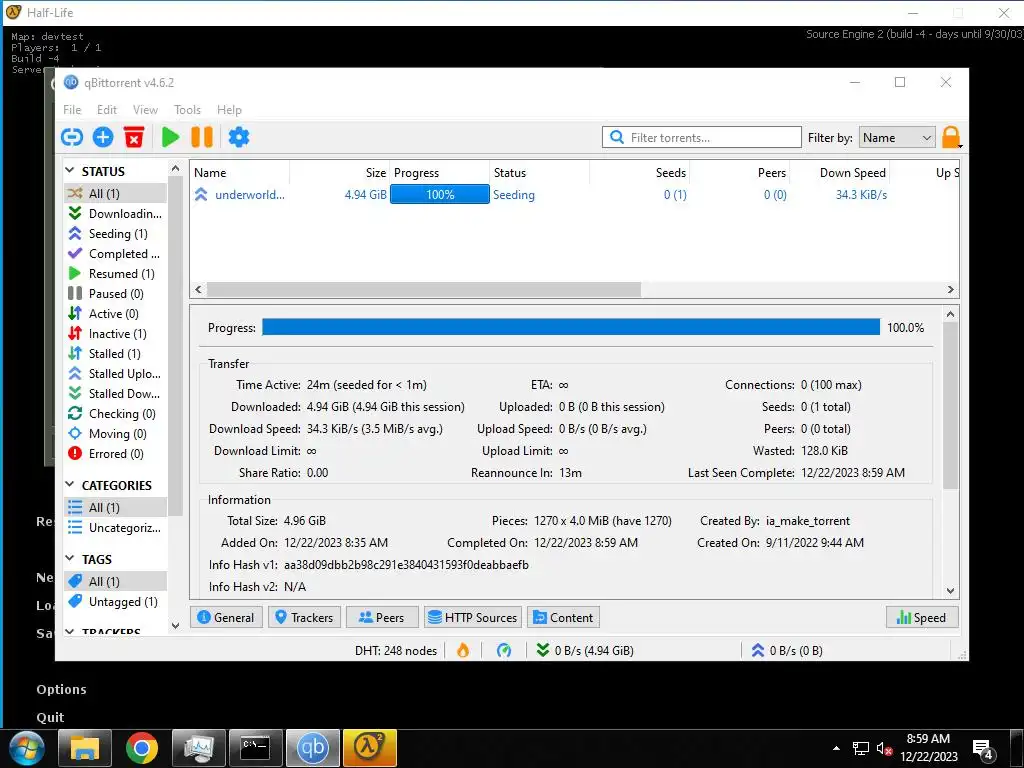Switch to the Content tab
The height and width of the screenshot is (768, 1024).
click(564, 618)
